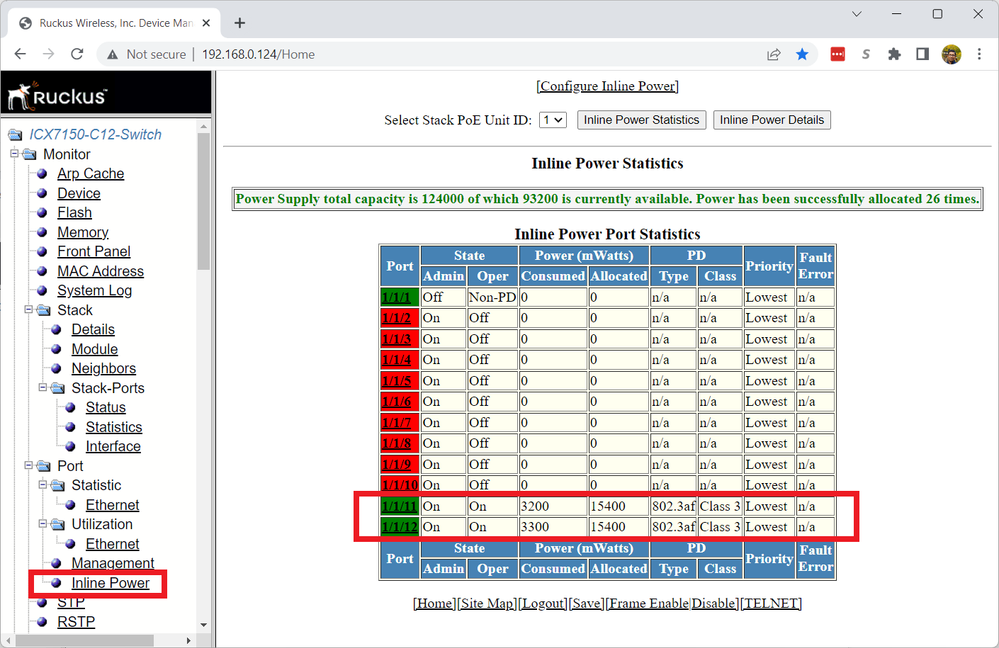This screenshot has width=999, height=648.
Task: Click the Inline Power Statistics button
Action: [x=641, y=120]
